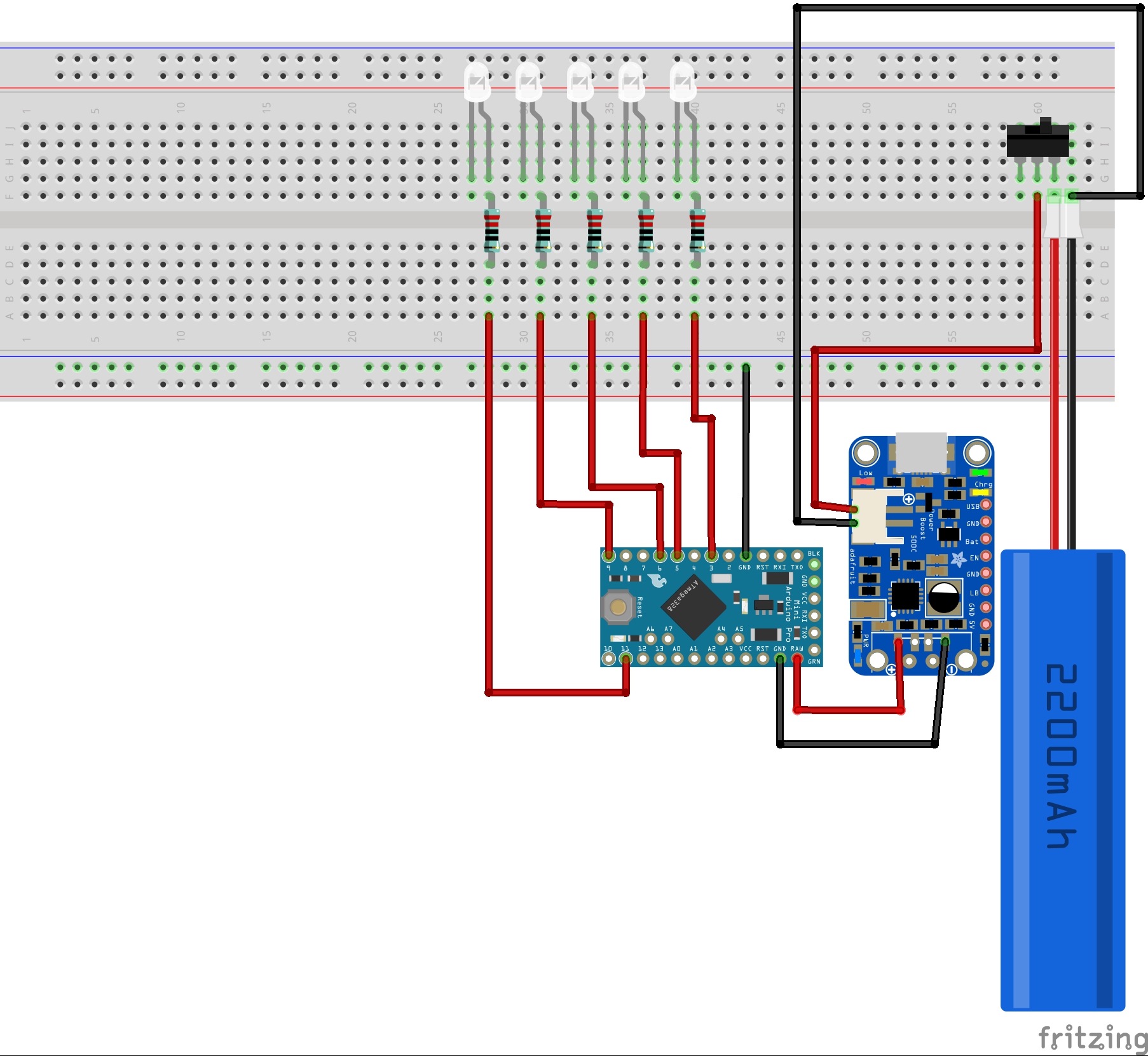1148x1056 pixels.
Task: Click the 5V pad on the PowerBoost
Action: (986, 625)
